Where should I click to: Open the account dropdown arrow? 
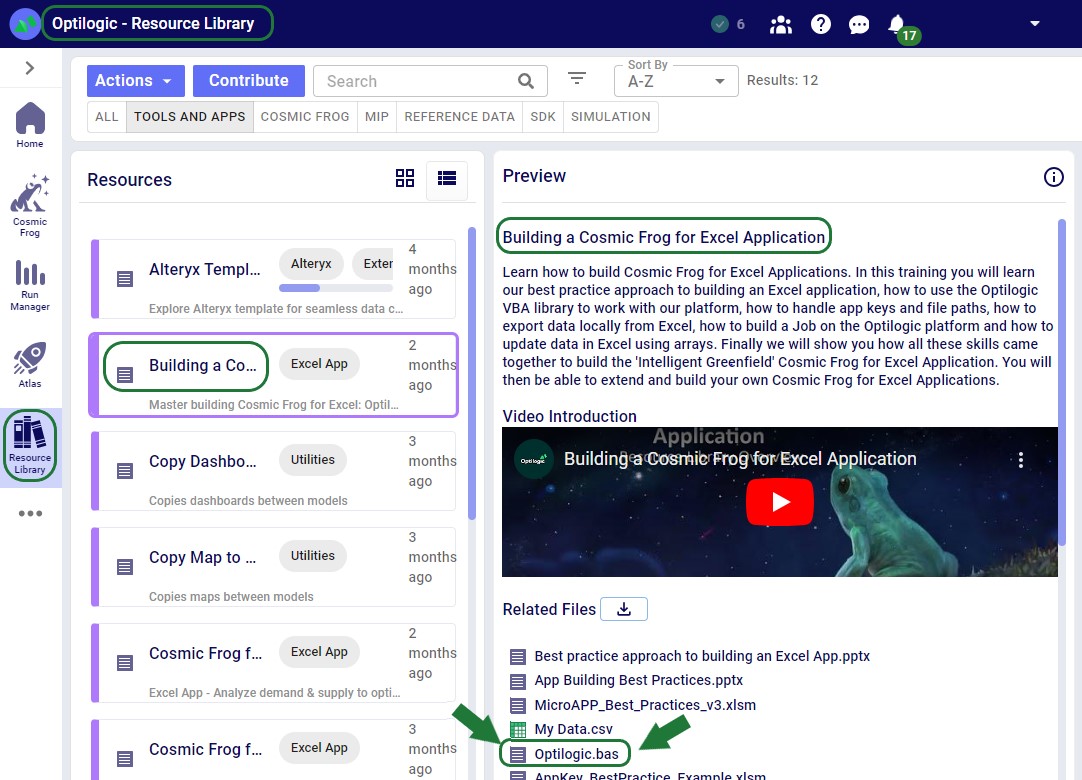pos(1034,23)
